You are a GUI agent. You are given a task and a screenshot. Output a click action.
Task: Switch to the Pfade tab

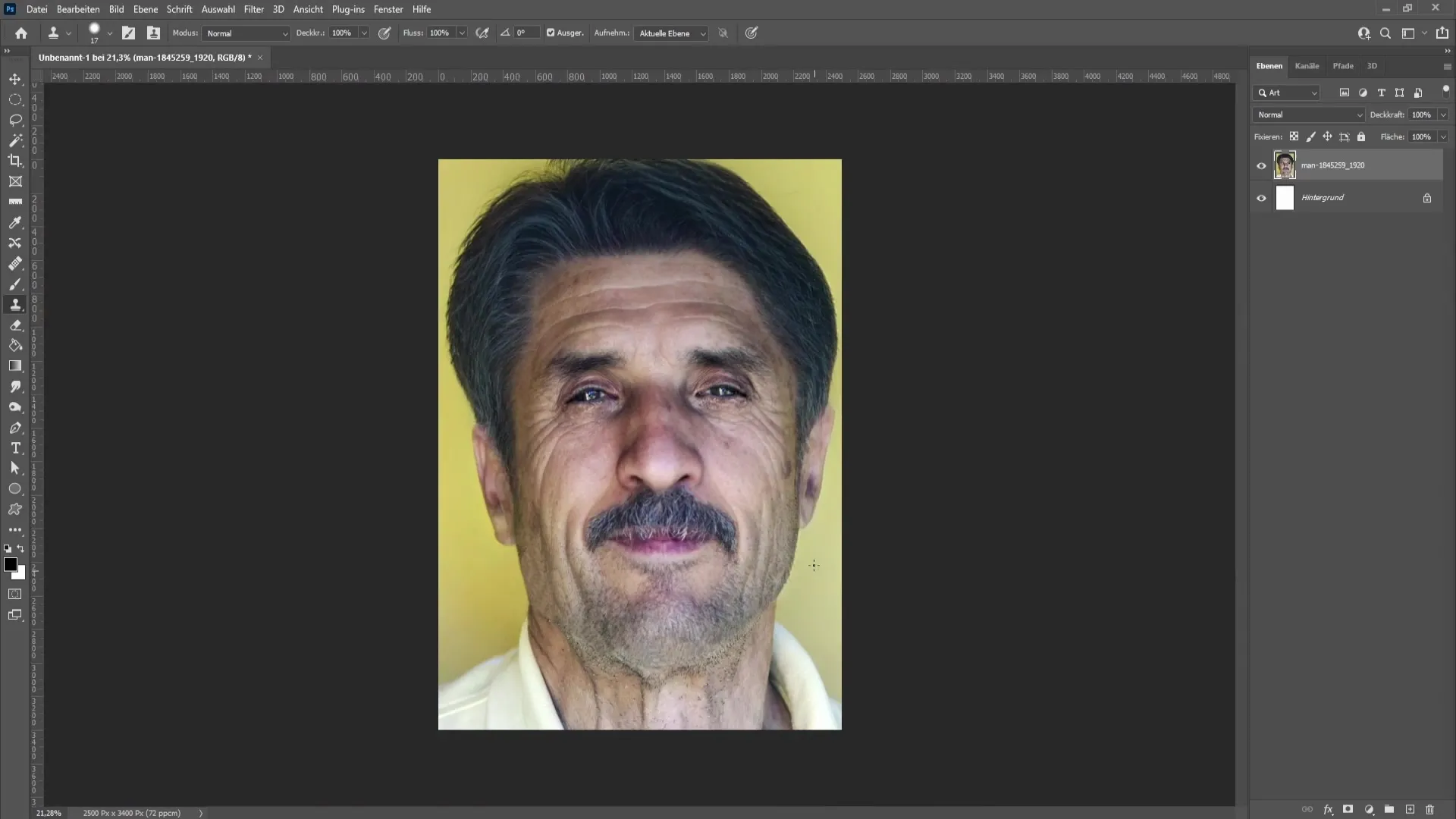(x=1343, y=66)
